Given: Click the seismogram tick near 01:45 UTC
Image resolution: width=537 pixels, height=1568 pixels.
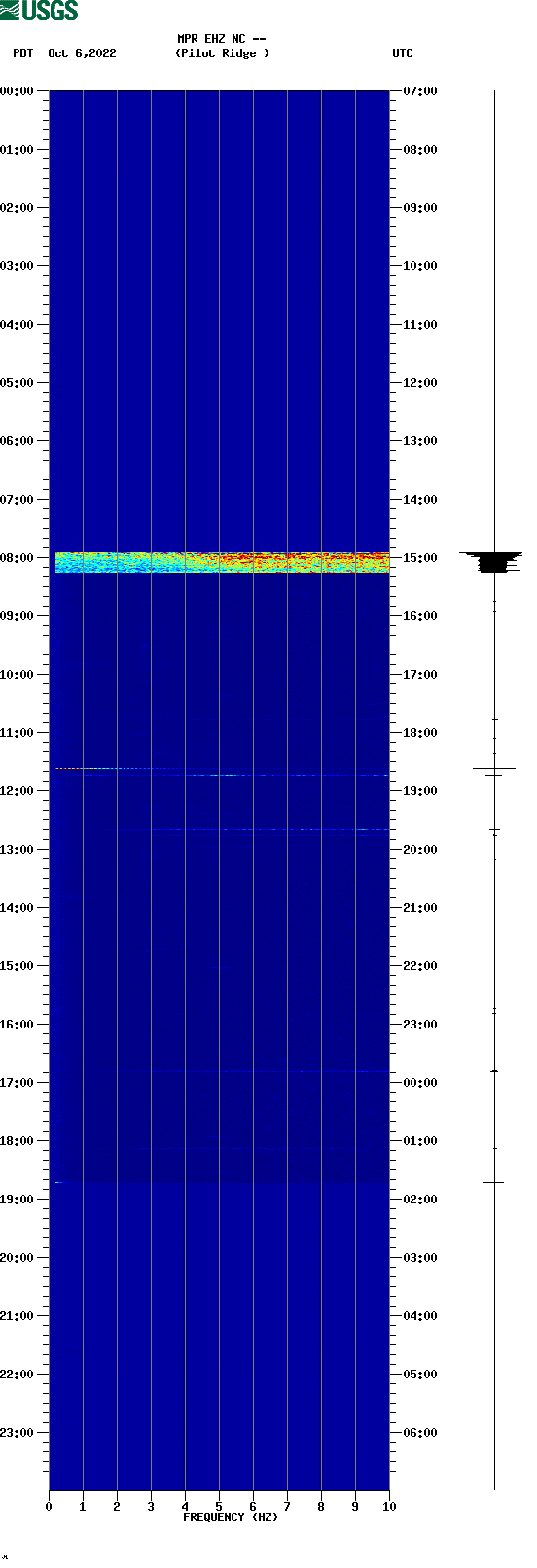Looking at the screenshot, I should [x=494, y=1182].
